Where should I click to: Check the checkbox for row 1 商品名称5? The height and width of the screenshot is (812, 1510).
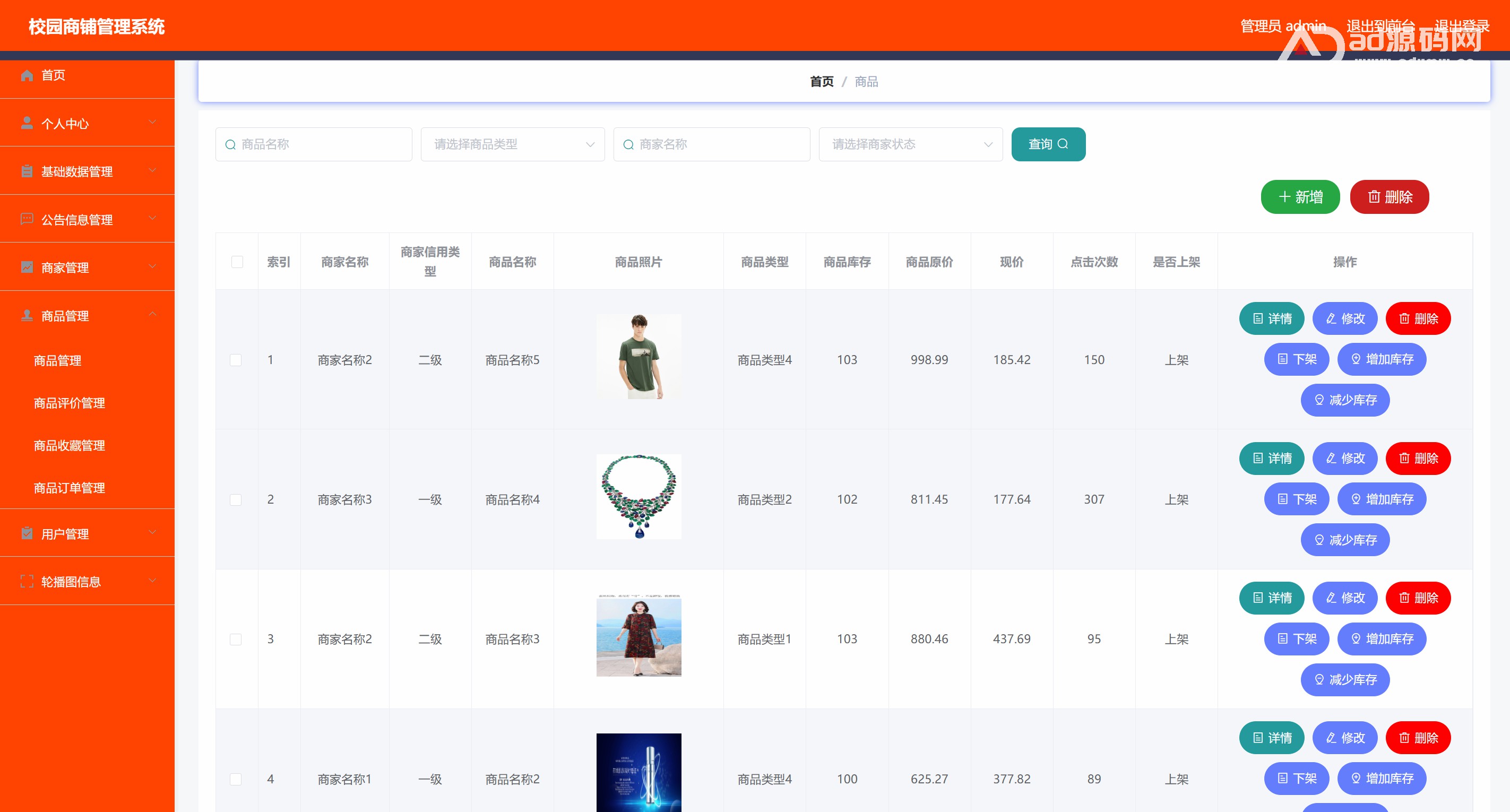236,360
